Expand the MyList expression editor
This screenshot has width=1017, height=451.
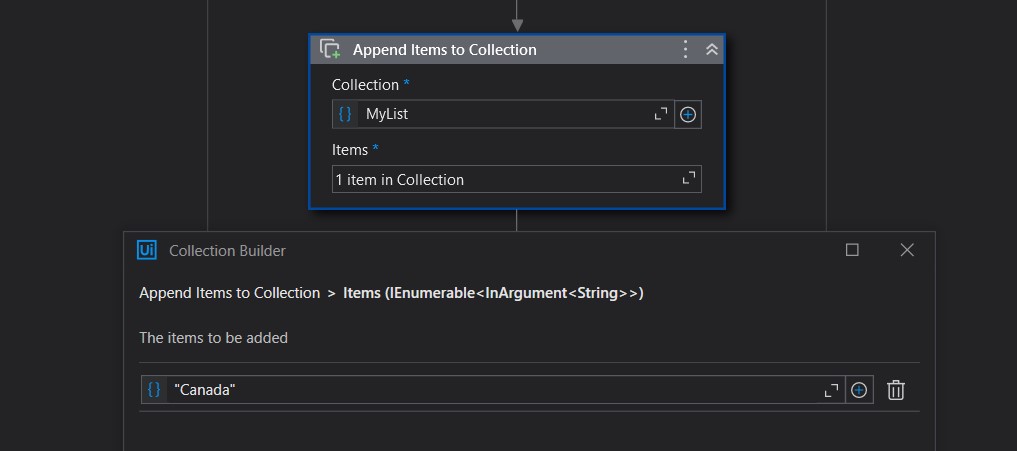(661, 115)
